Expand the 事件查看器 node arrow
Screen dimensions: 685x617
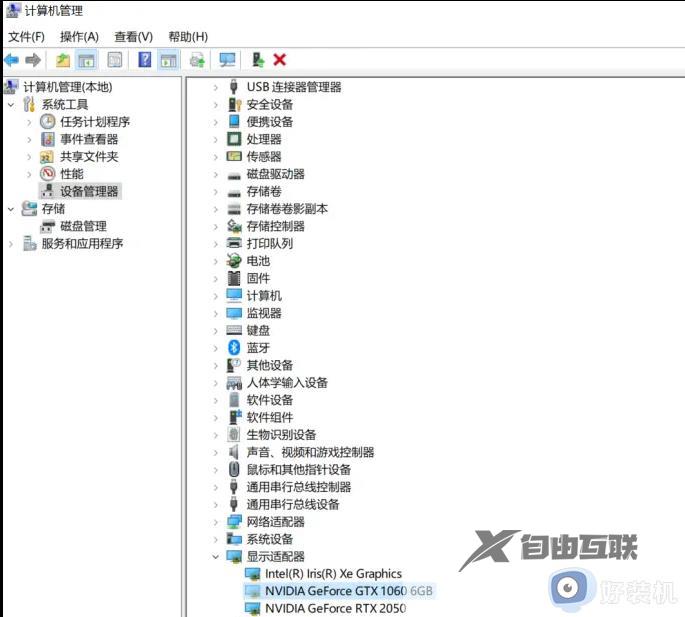click(29, 139)
